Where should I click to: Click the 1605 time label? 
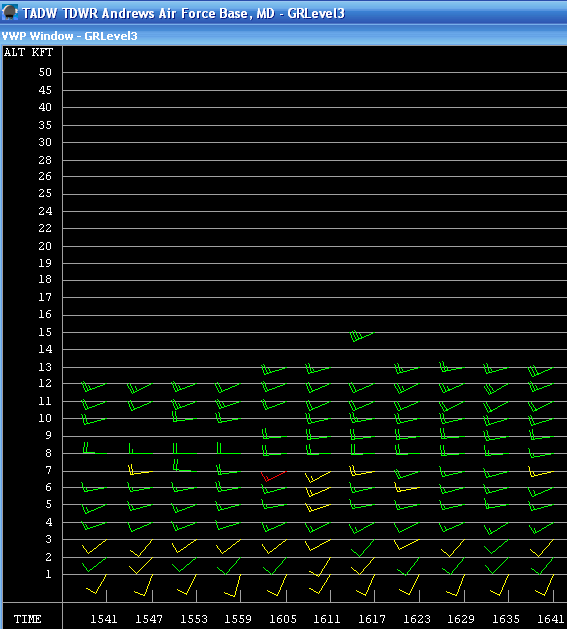point(282,619)
